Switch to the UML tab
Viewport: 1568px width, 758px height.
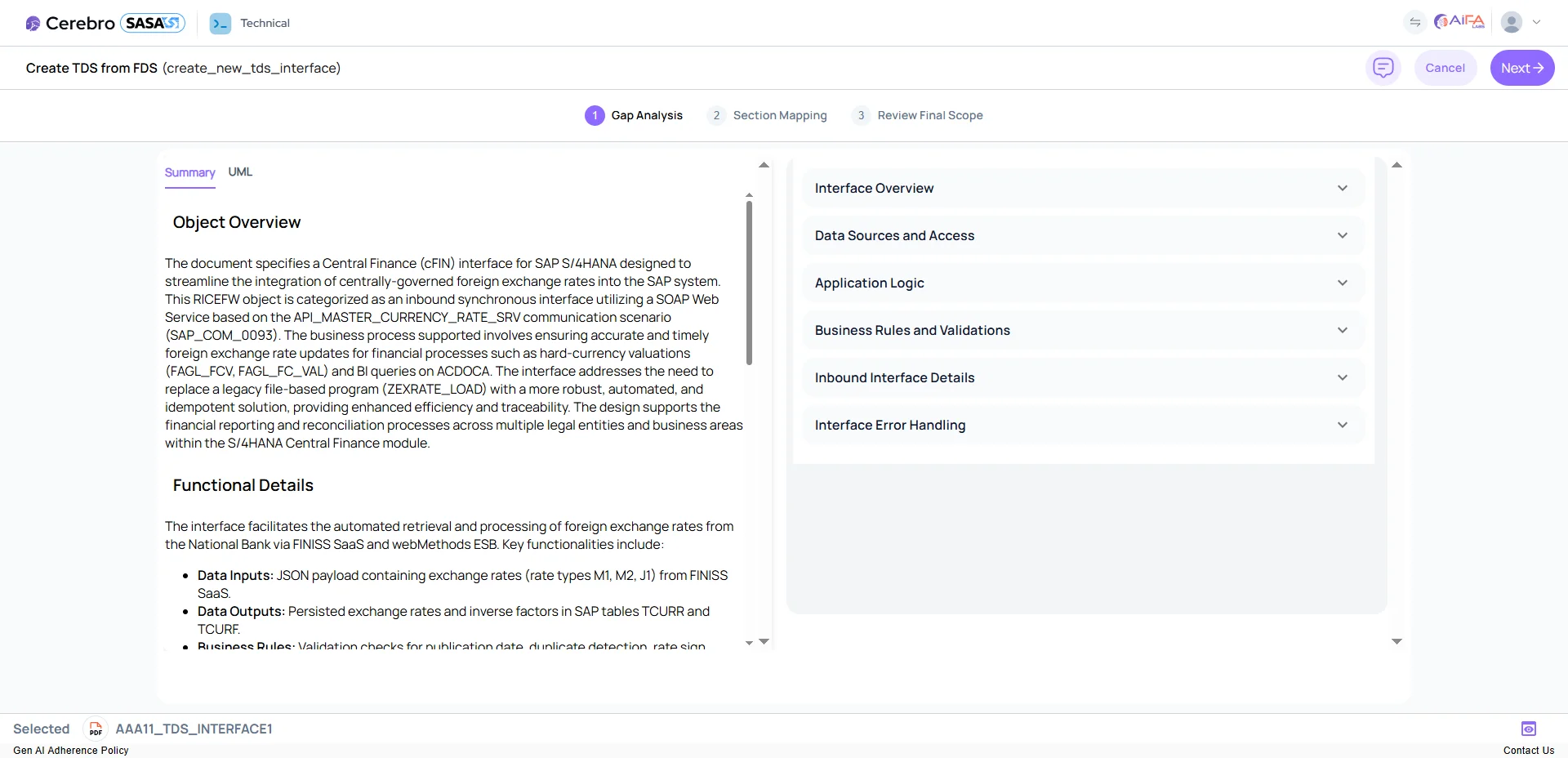tap(239, 172)
